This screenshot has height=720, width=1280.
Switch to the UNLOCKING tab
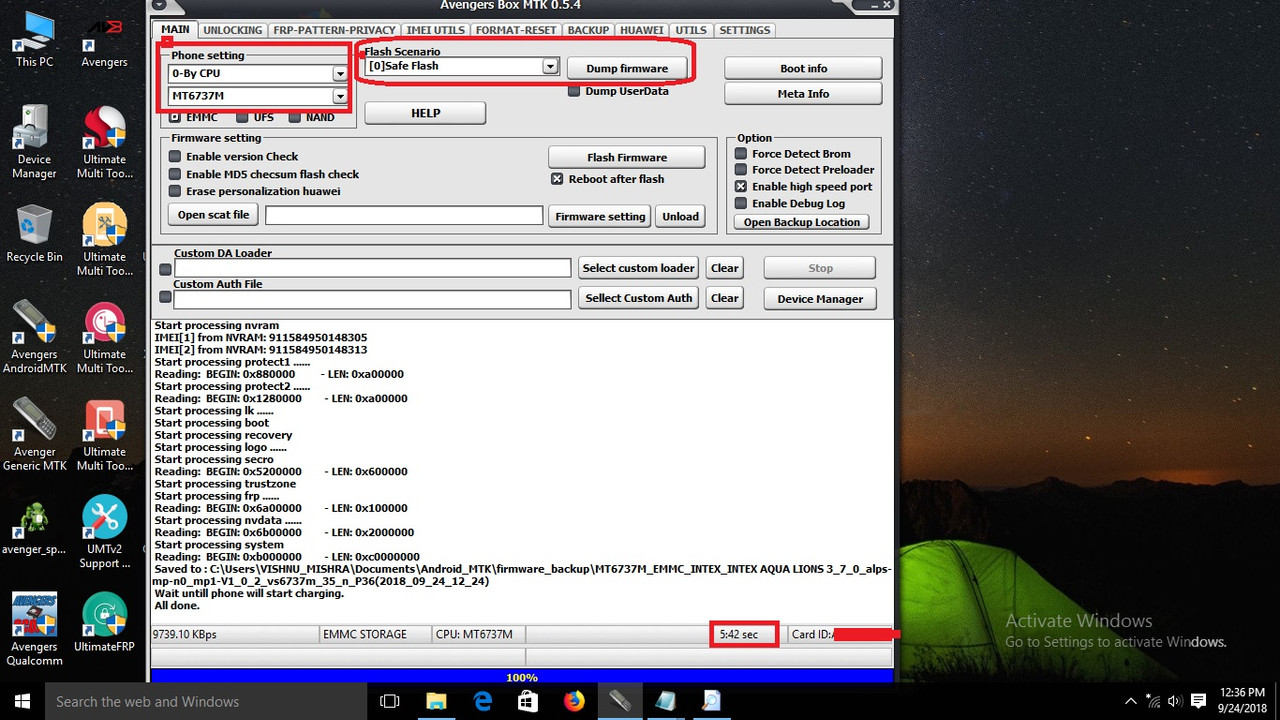click(x=232, y=30)
